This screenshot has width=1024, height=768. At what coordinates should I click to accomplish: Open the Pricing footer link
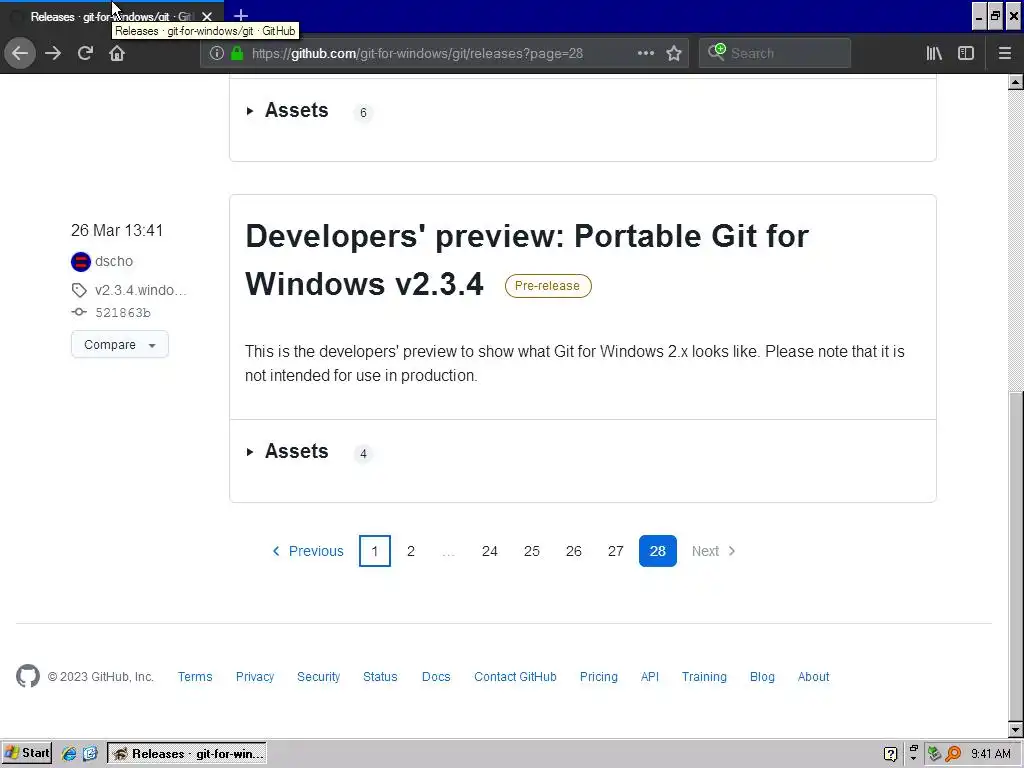(x=598, y=677)
